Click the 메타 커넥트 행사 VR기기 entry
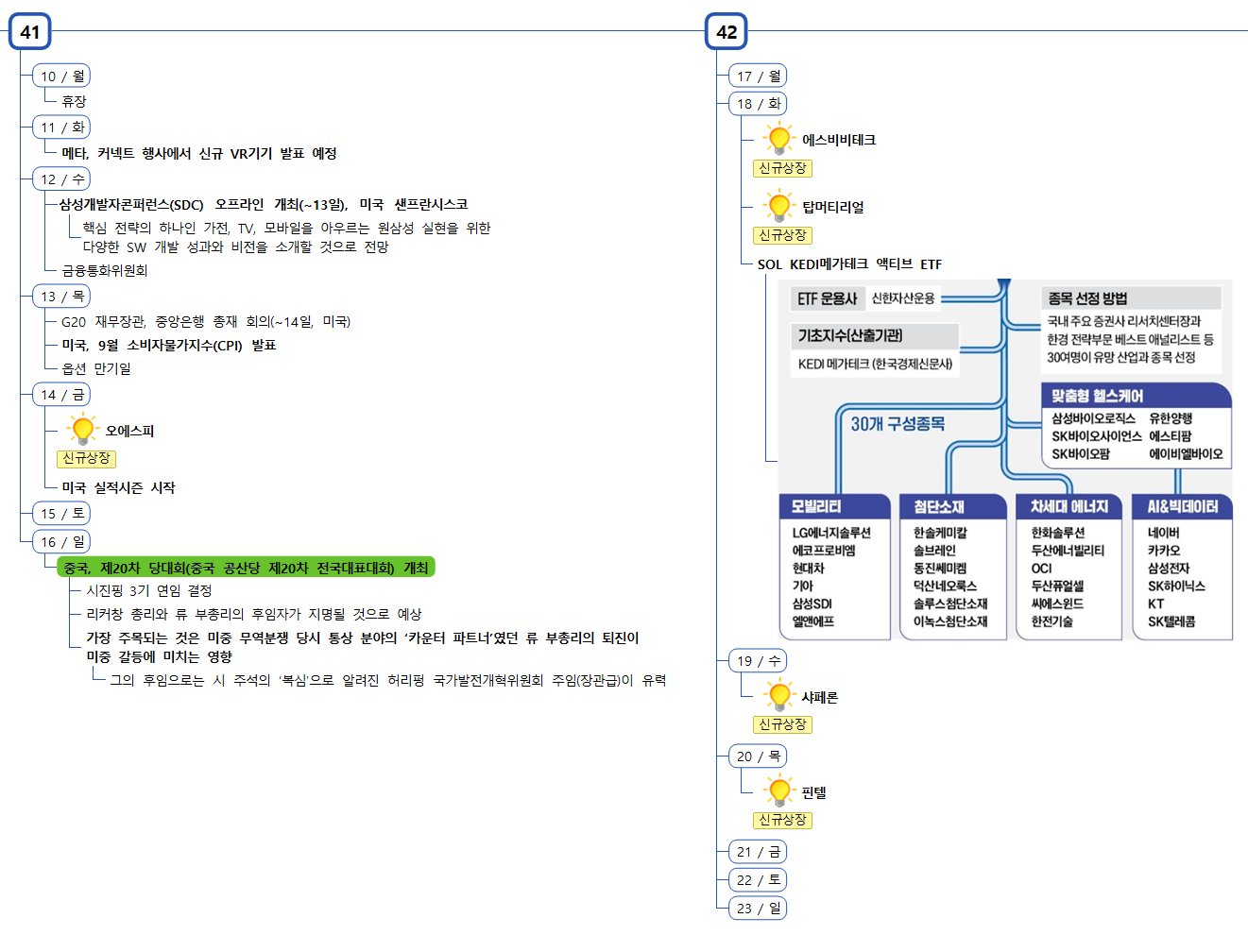This screenshot has height=952, width=1248. tap(198, 153)
